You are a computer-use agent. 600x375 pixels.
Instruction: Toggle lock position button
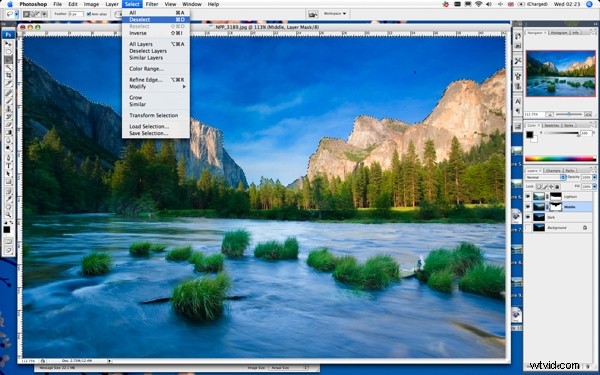(x=551, y=186)
